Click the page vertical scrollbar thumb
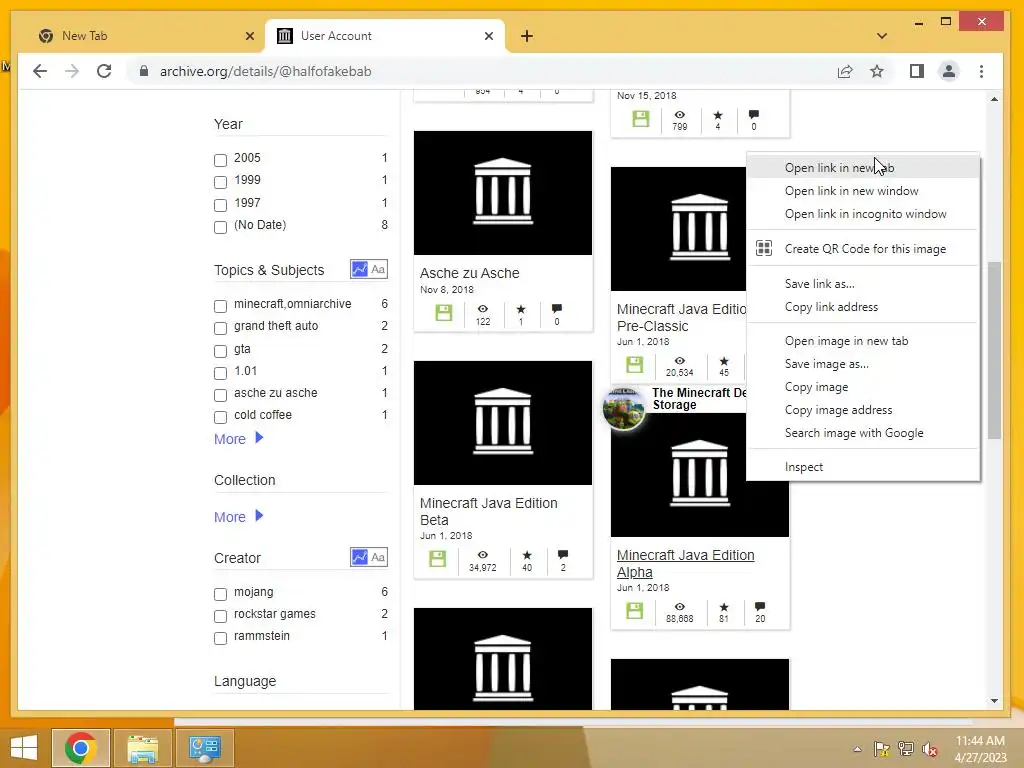The image size is (1024, 768). tap(994, 350)
